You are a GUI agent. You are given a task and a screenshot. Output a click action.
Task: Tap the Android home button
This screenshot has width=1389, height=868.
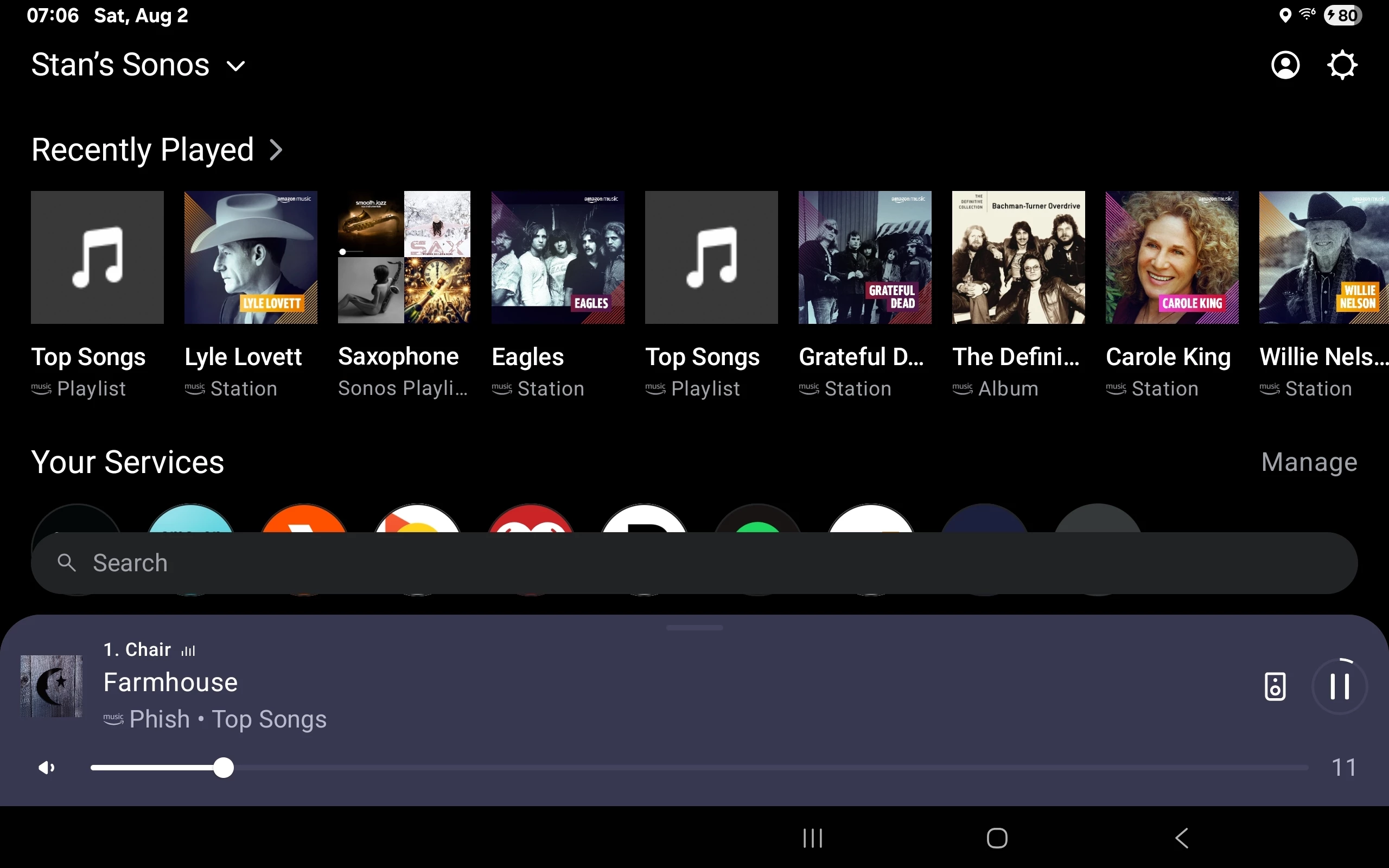(x=997, y=838)
